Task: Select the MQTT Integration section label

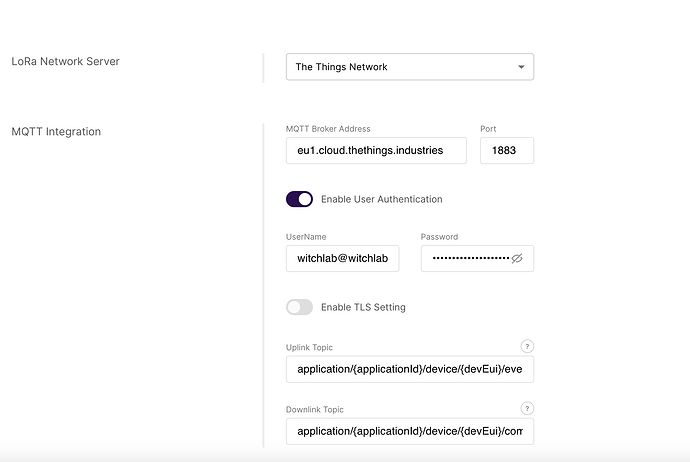Action: coord(56,131)
